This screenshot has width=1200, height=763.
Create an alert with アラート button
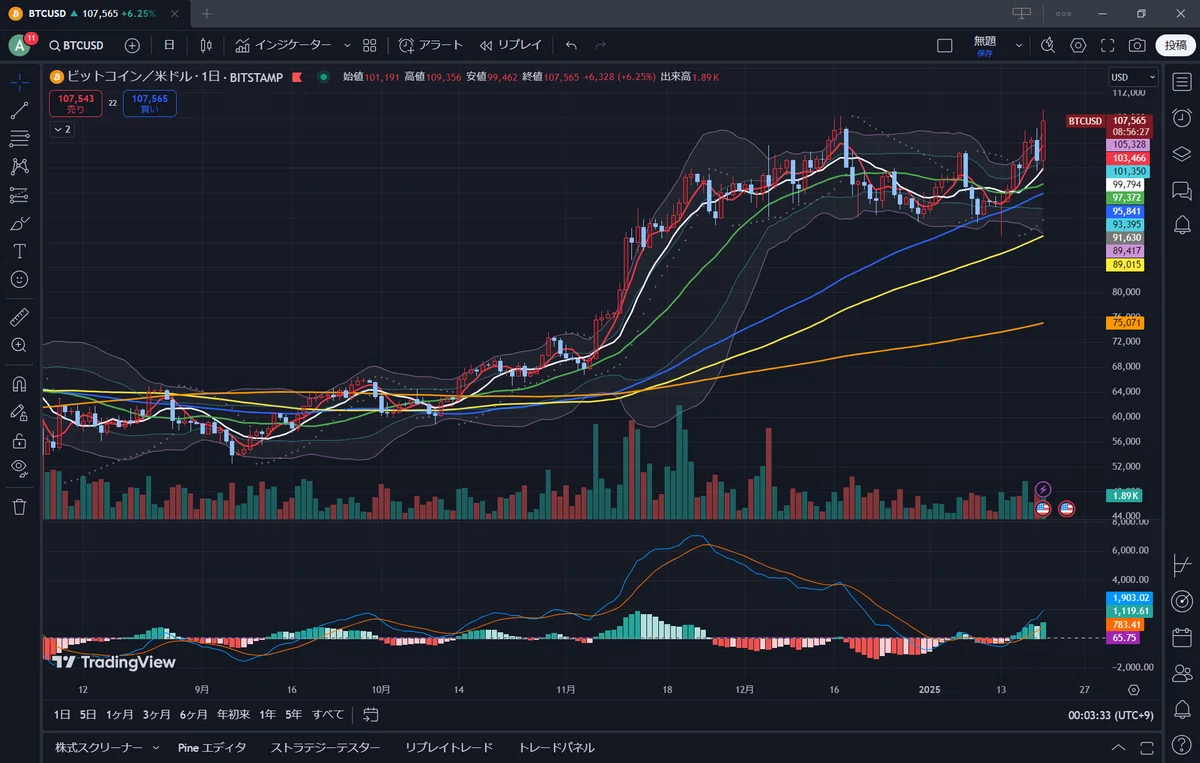tap(431, 45)
